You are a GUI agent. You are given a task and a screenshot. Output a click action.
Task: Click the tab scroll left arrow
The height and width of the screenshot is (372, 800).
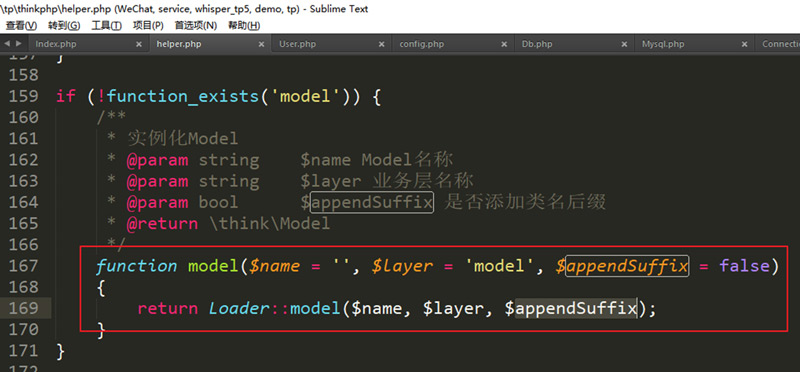click(x=7, y=44)
